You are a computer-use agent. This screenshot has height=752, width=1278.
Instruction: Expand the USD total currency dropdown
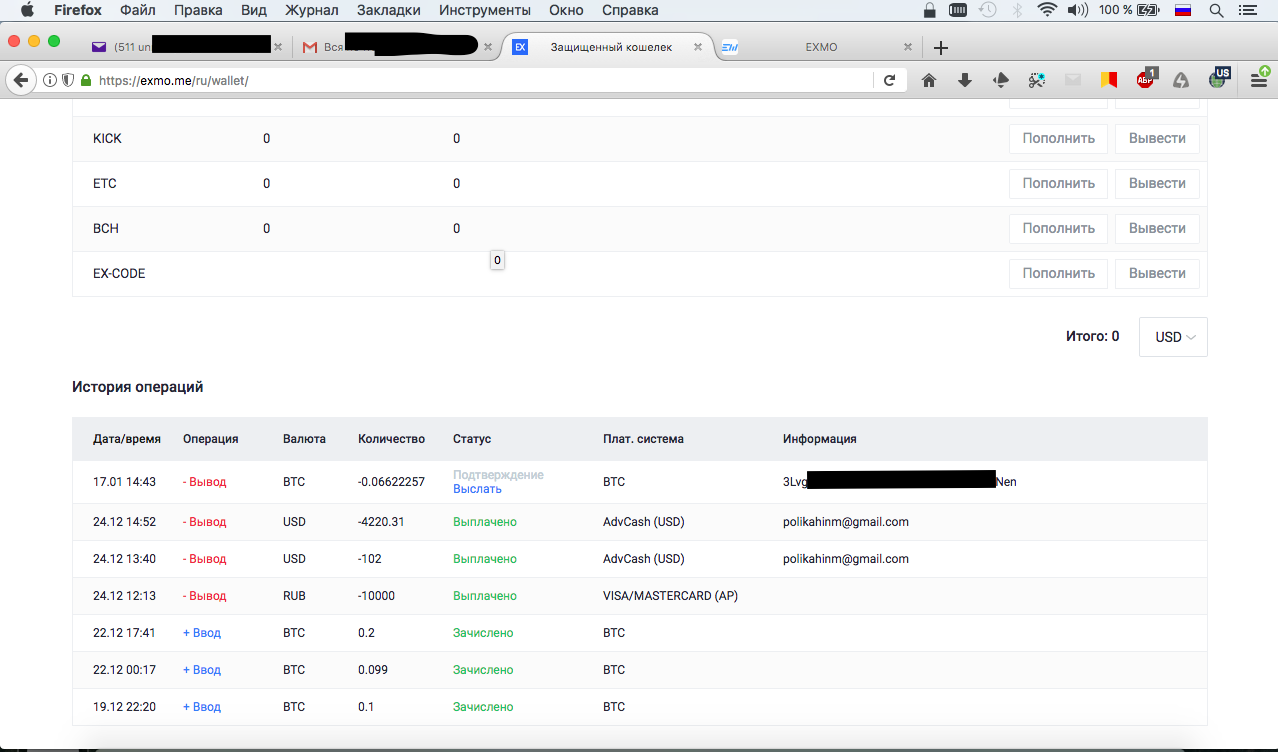click(1173, 337)
